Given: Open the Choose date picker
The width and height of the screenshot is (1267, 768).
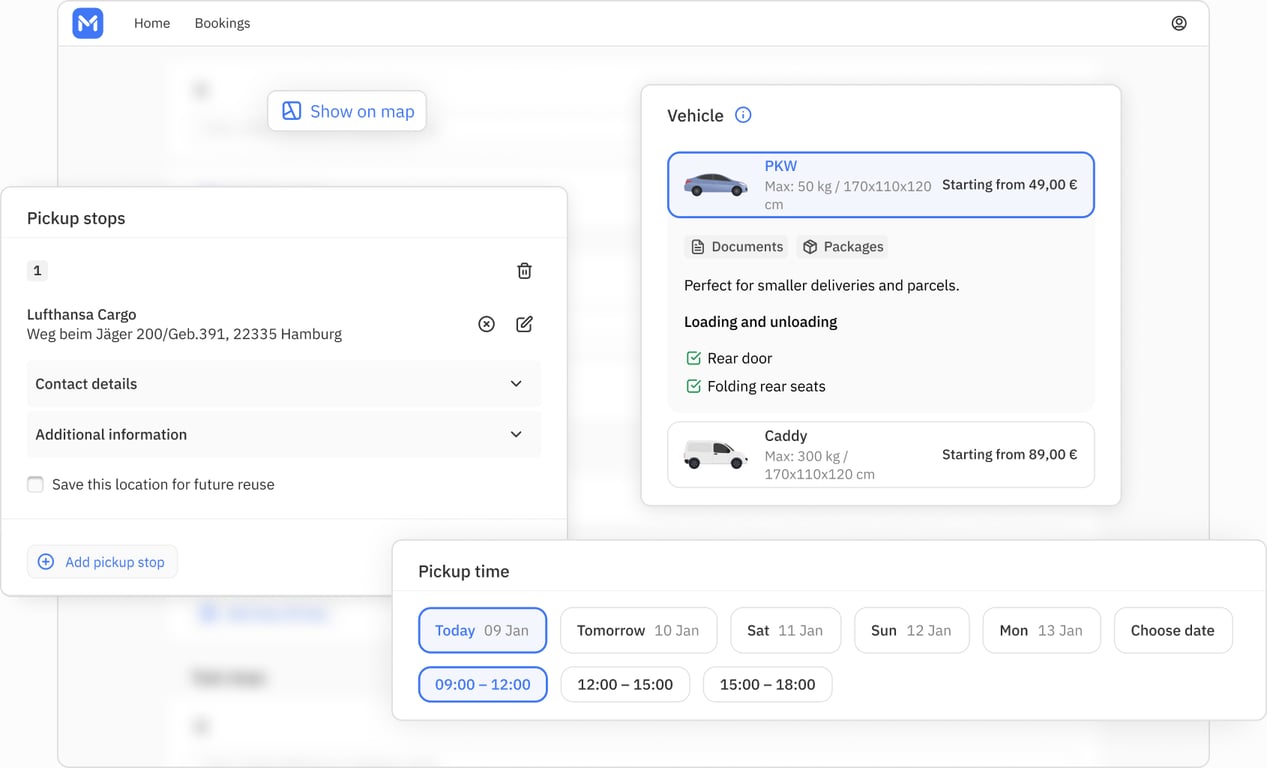Looking at the screenshot, I should coord(1173,631).
